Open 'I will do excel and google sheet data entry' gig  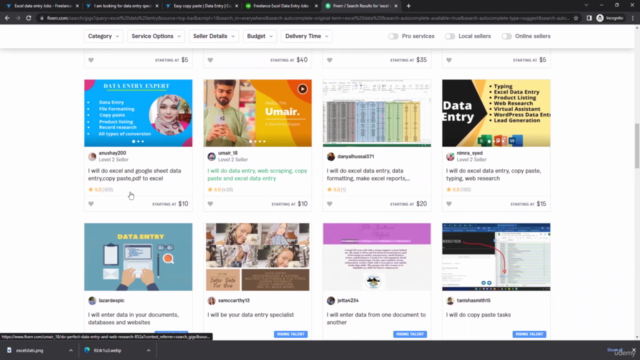(x=135, y=175)
